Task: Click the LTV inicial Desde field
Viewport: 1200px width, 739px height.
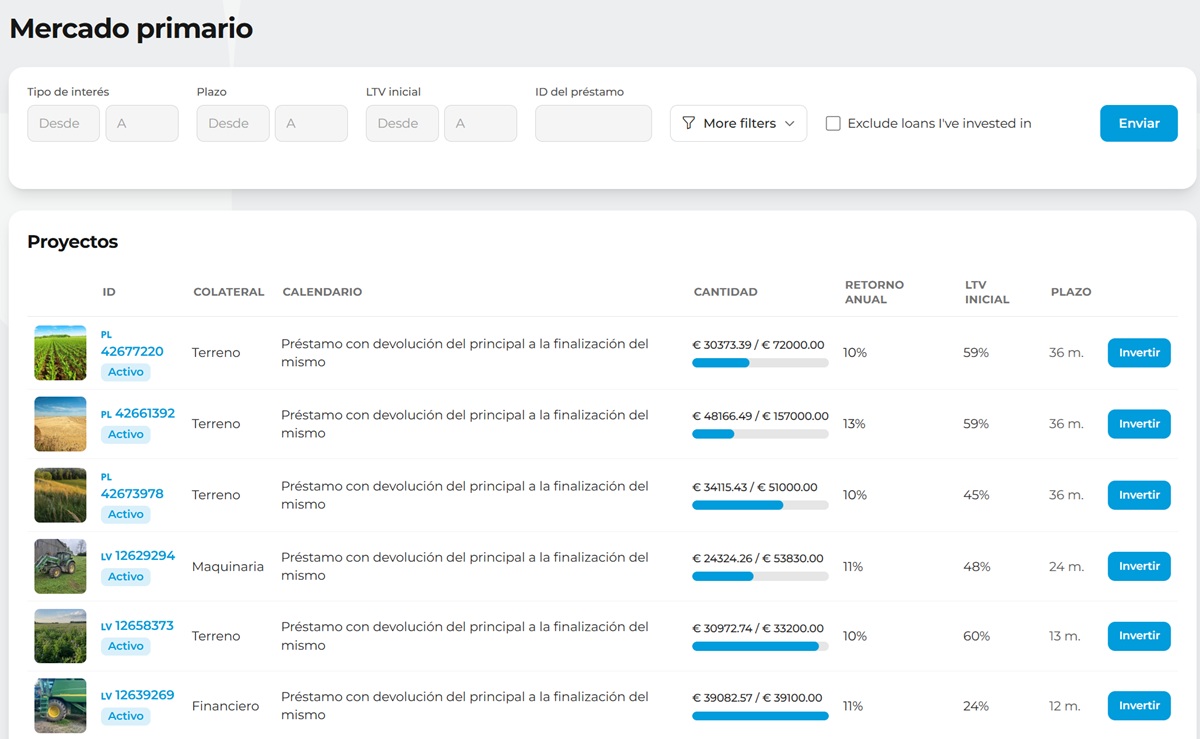Action: click(x=402, y=123)
